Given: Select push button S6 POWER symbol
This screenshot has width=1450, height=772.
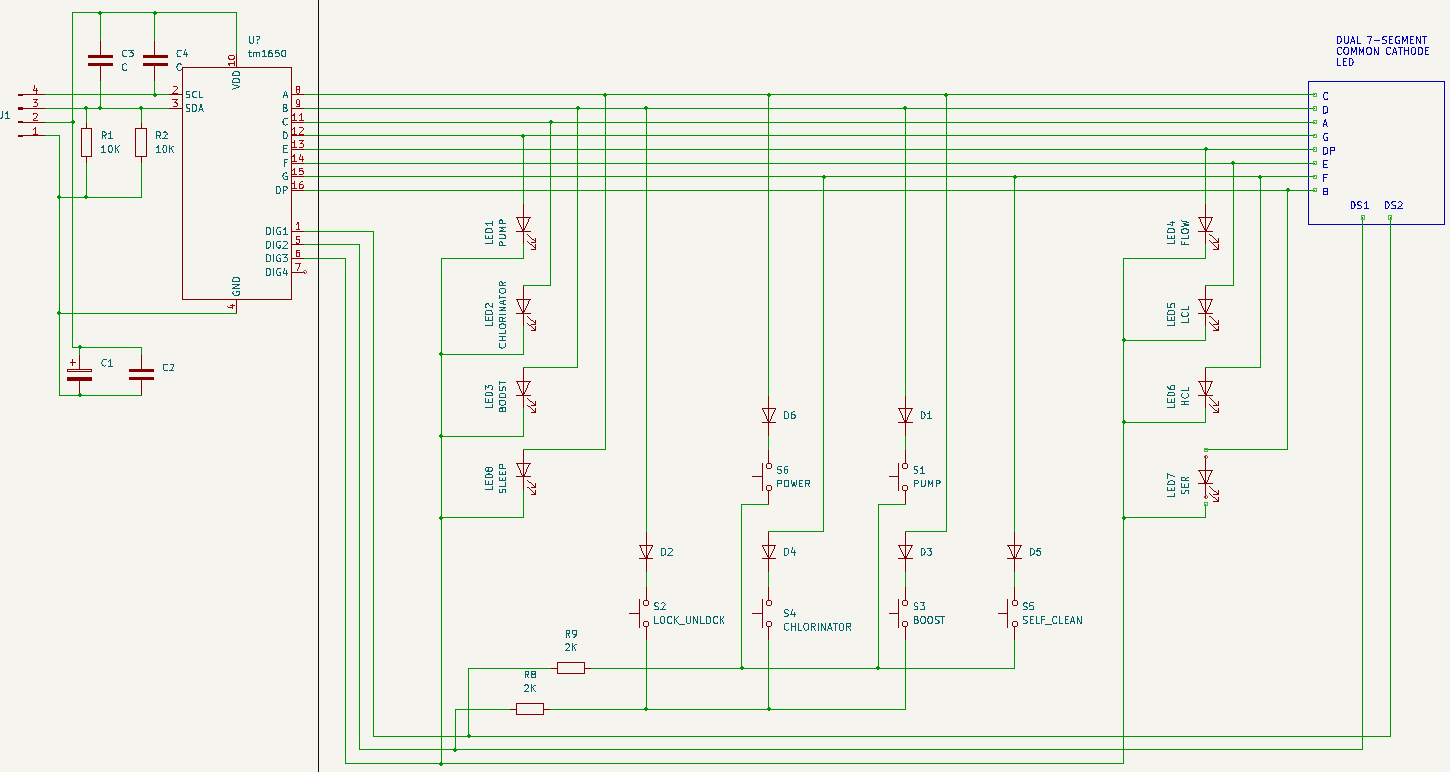Looking at the screenshot, I should [764, 477].
